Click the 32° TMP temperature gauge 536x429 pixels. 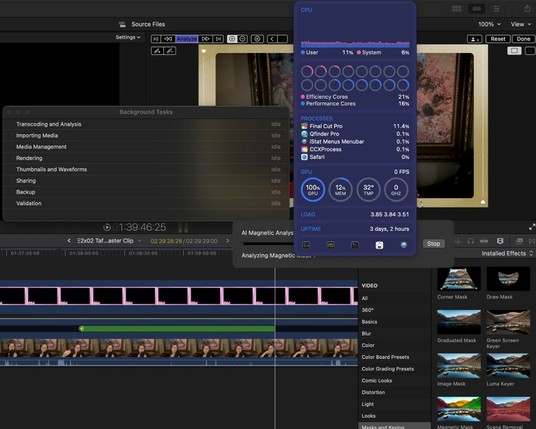click(x=368, y=189)
